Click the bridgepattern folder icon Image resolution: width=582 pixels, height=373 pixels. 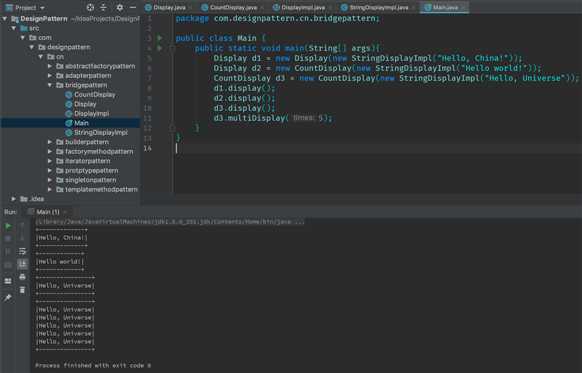[59, 85]
